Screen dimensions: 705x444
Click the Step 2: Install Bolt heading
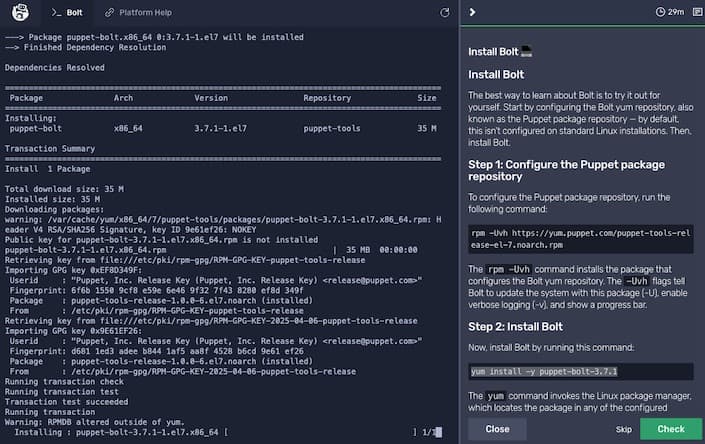[515, 326]
